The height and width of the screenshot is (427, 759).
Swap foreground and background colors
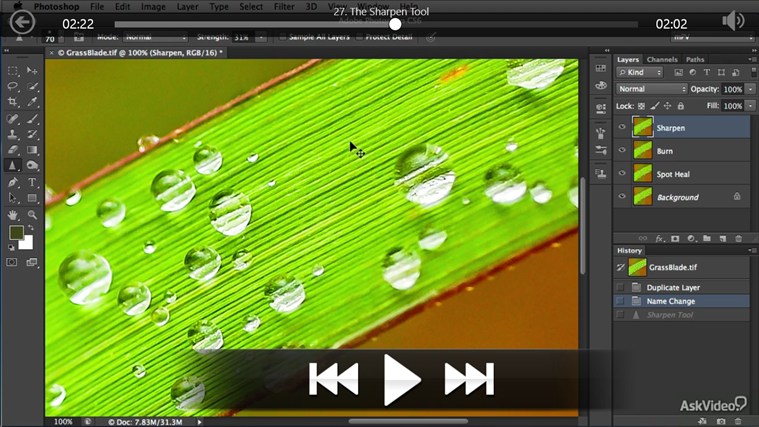[31, 228]
